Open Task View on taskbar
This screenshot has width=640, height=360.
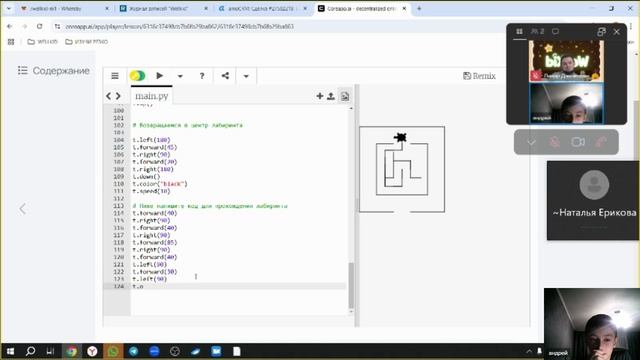pos(50,351)
